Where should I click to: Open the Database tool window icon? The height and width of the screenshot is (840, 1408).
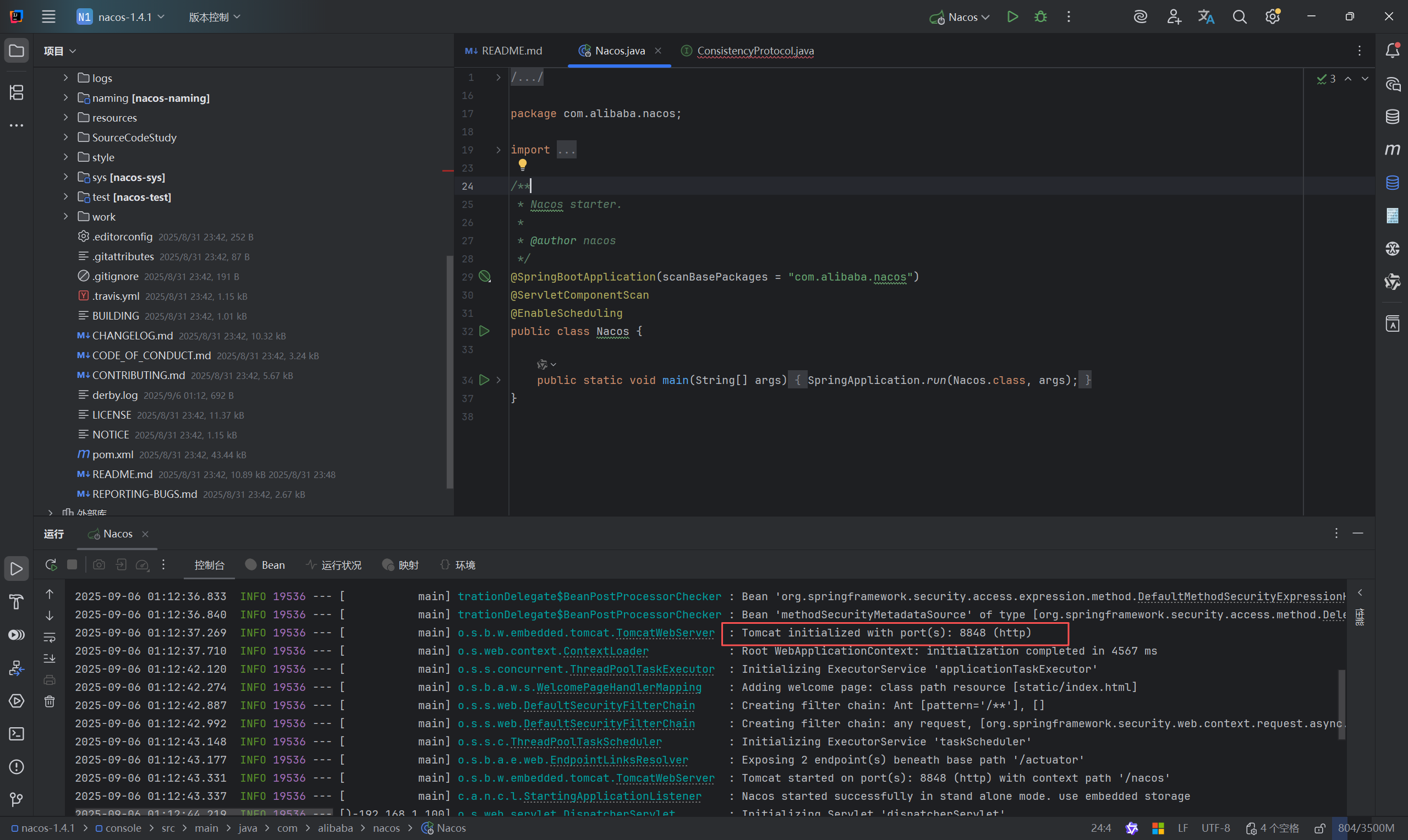[1392, 117]
